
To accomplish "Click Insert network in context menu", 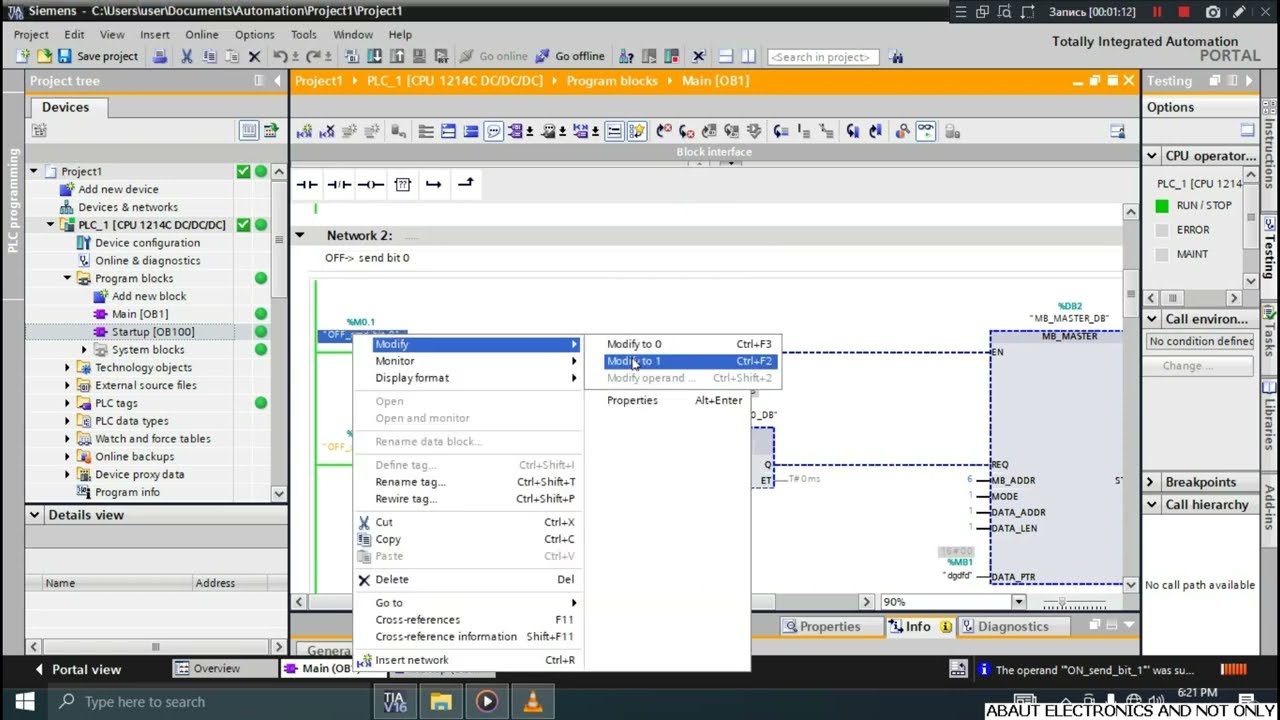I will pos(466,660).
